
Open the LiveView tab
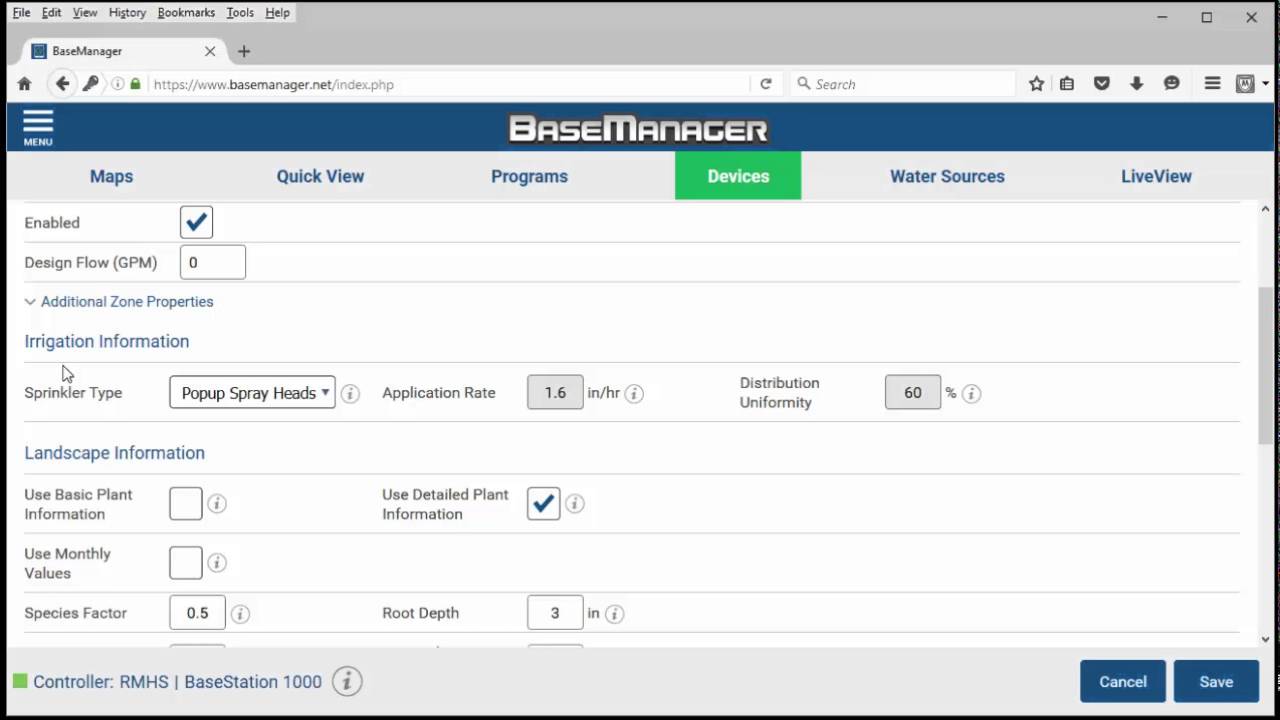[1156, 176]
